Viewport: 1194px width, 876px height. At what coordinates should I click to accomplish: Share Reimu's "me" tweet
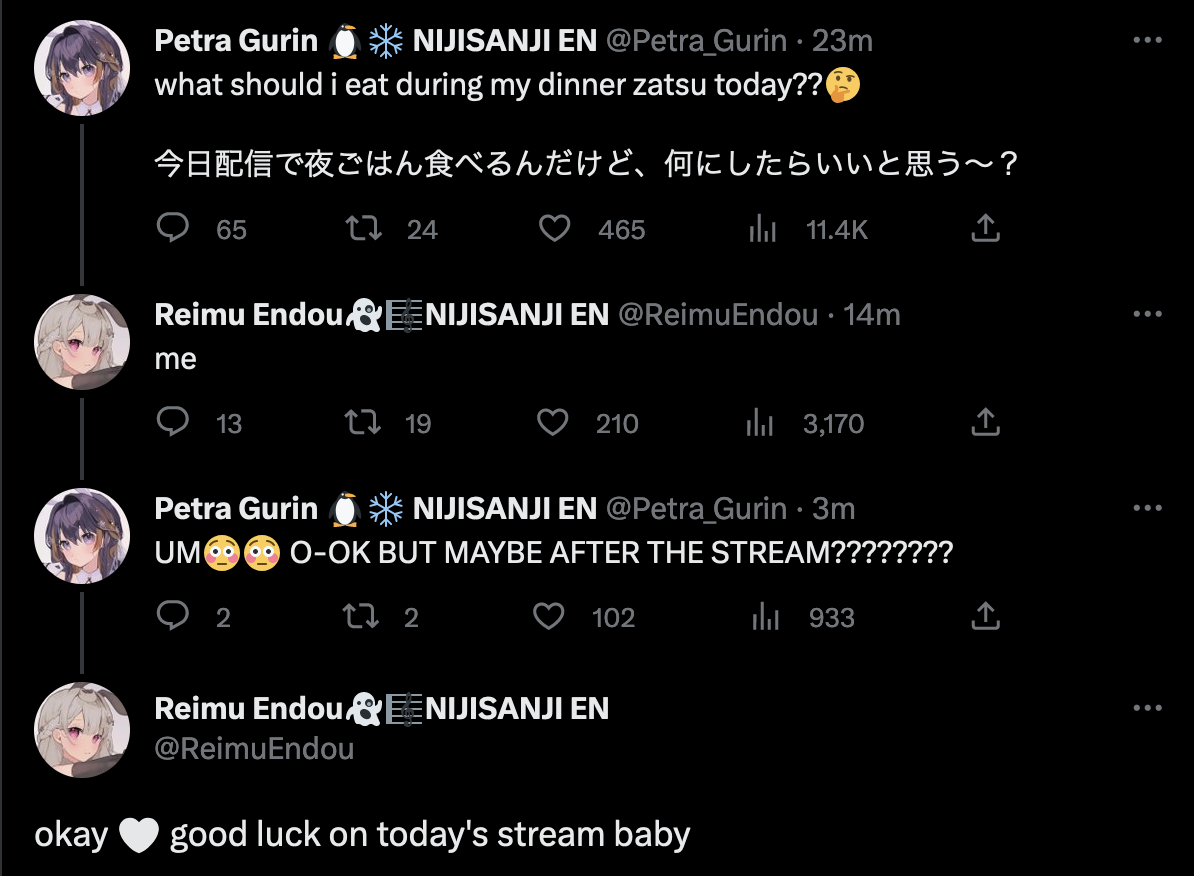[985, 423]
